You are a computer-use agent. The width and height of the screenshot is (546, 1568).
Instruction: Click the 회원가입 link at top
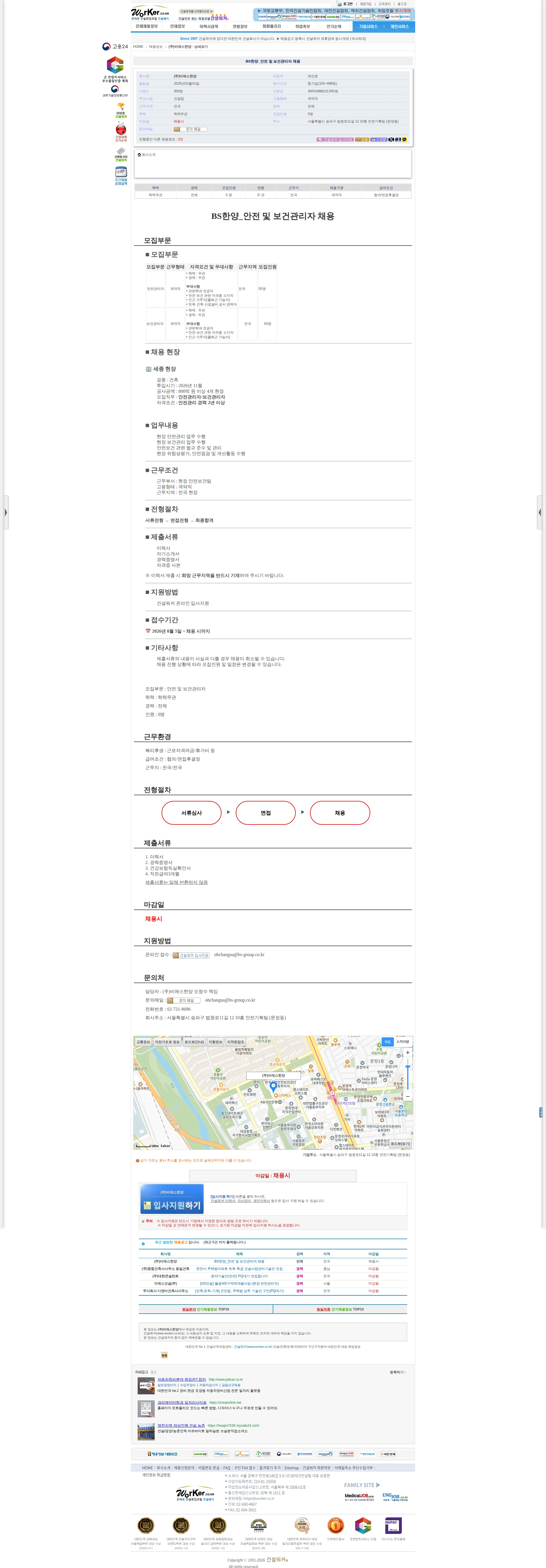(x=366, y=4)
